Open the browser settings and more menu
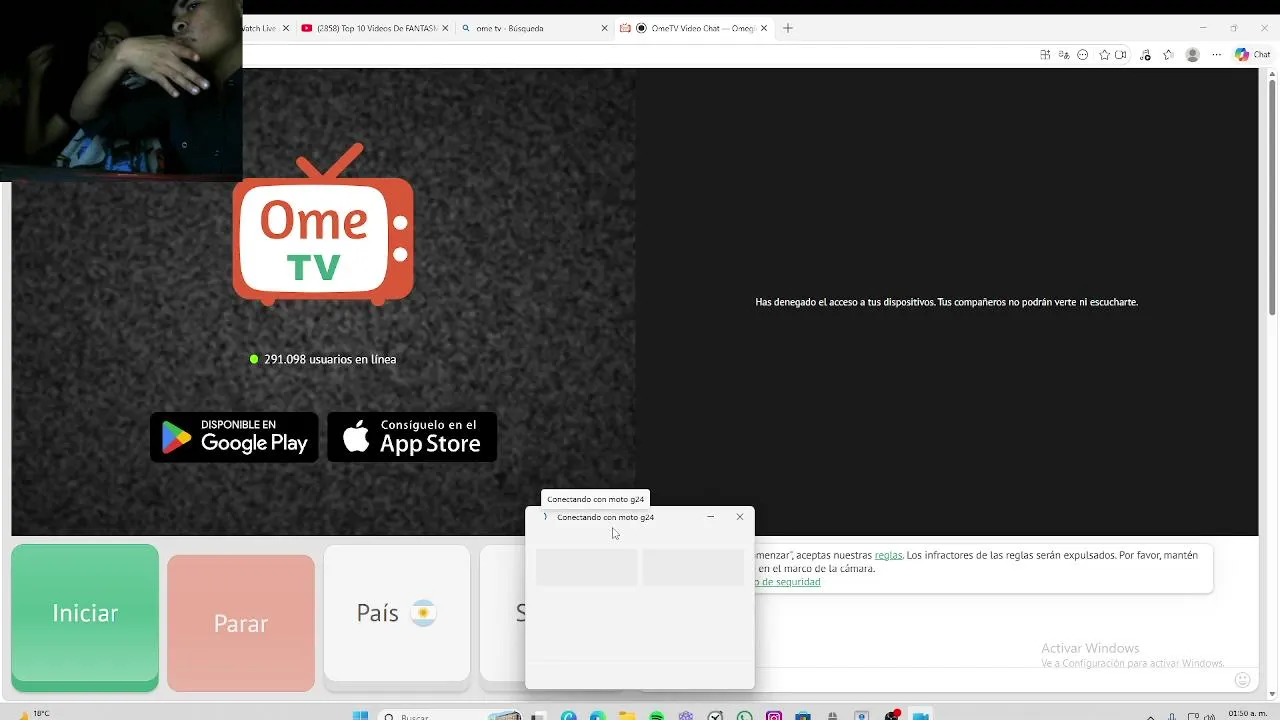1280x720 pixels. (x=1217, y=55)
